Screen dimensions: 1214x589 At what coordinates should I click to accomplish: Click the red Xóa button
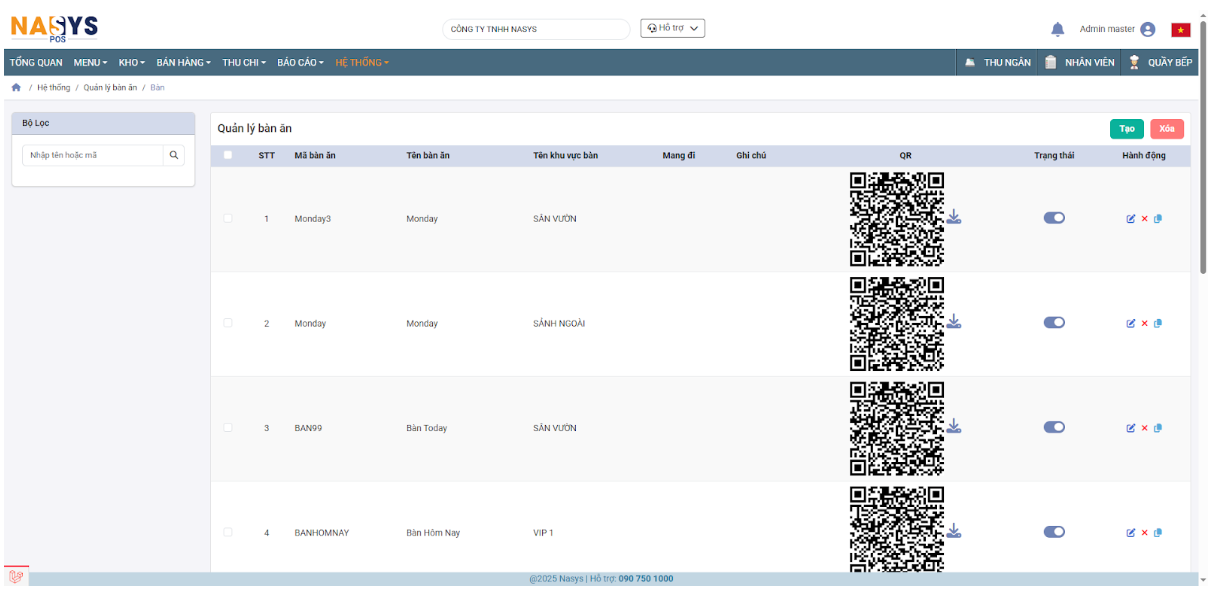click(1166, 129)
